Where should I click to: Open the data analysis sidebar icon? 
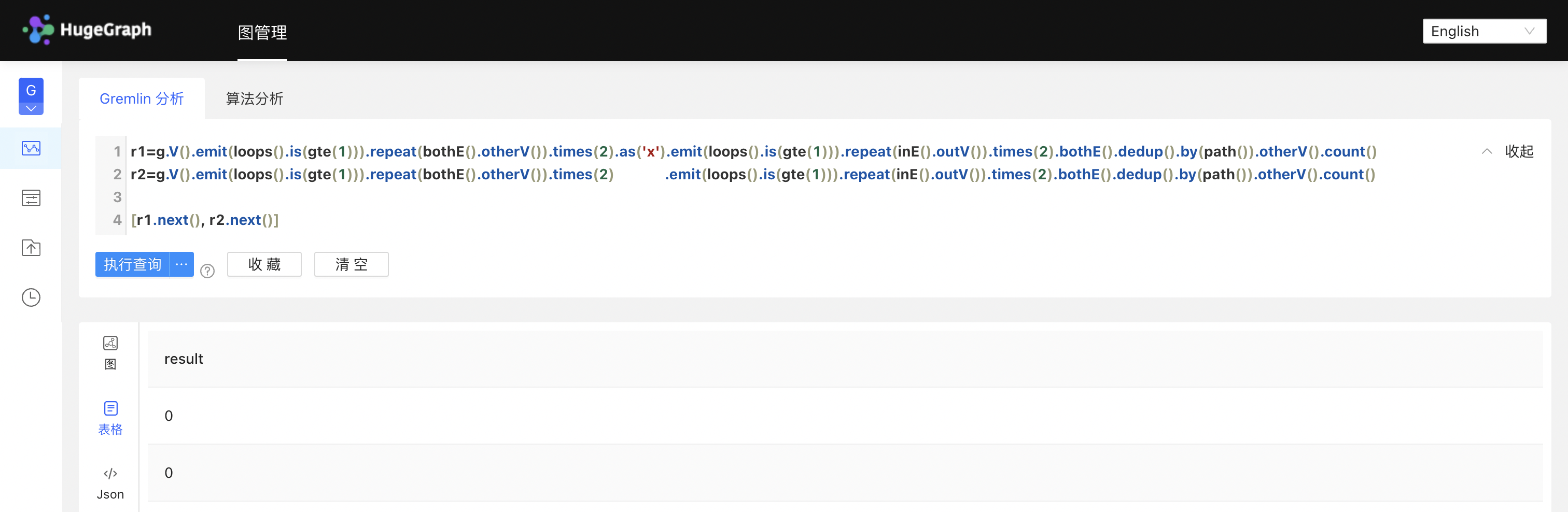(31, 148)
